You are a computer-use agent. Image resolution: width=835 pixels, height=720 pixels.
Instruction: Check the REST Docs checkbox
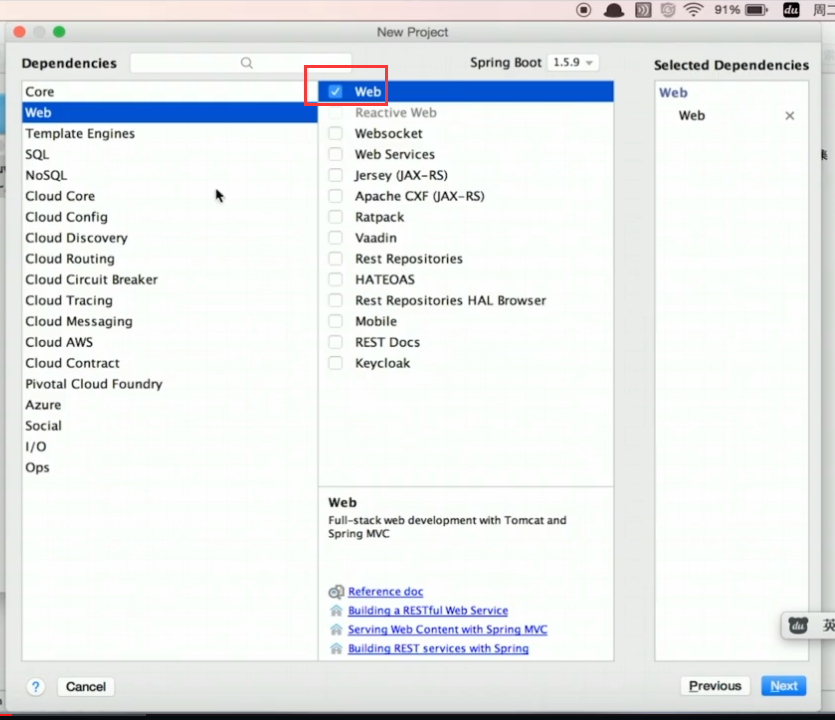(x=335, y=342)
